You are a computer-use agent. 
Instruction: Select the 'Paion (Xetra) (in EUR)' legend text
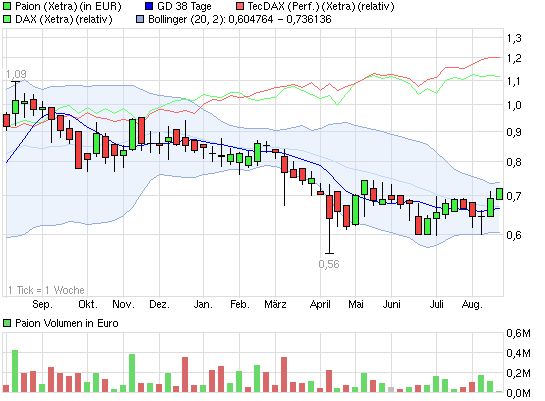coord(68,6)
